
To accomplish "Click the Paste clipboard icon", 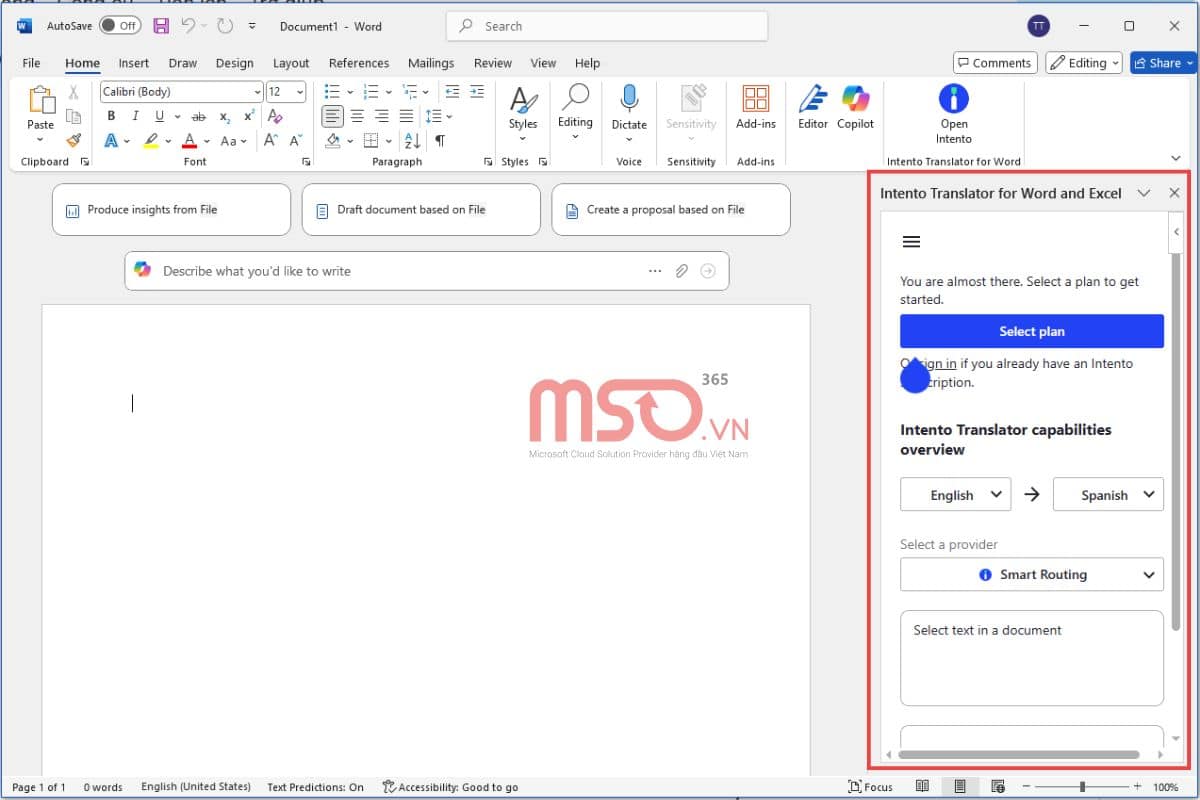I will coord(41,101).
